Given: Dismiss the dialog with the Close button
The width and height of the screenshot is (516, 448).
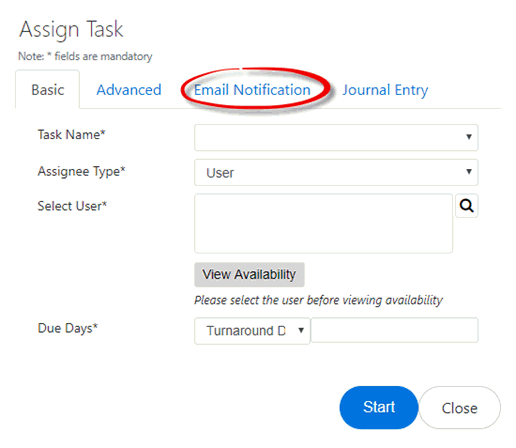Looking at the screenshot, I should pos(459,407).
